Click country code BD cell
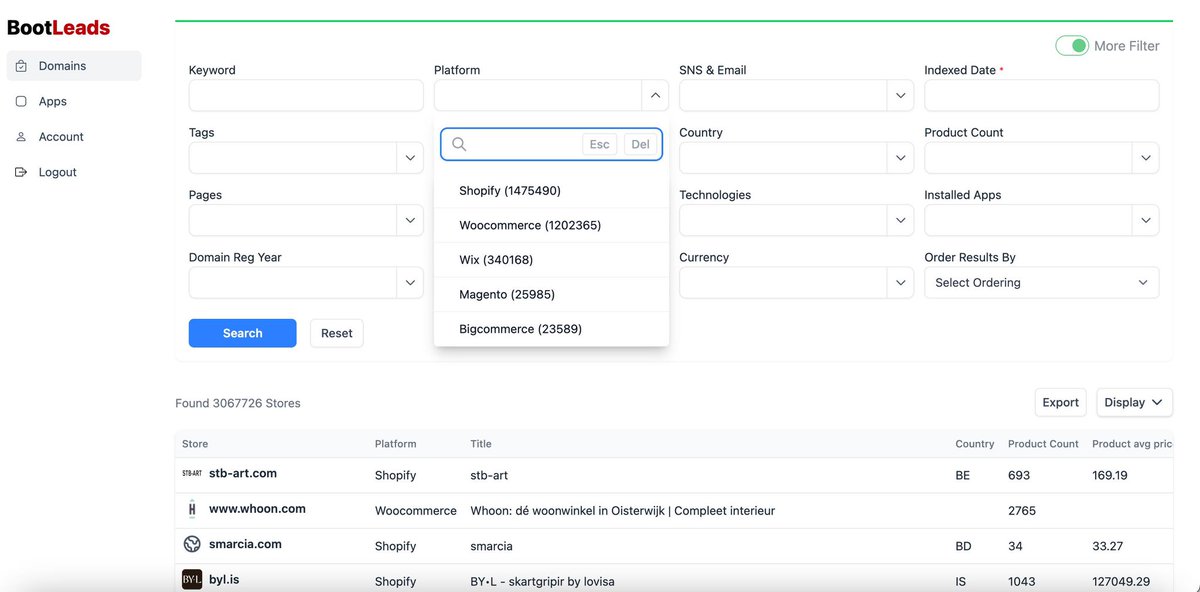Viewport: 1200px width, 592px height. click(964, 546)
